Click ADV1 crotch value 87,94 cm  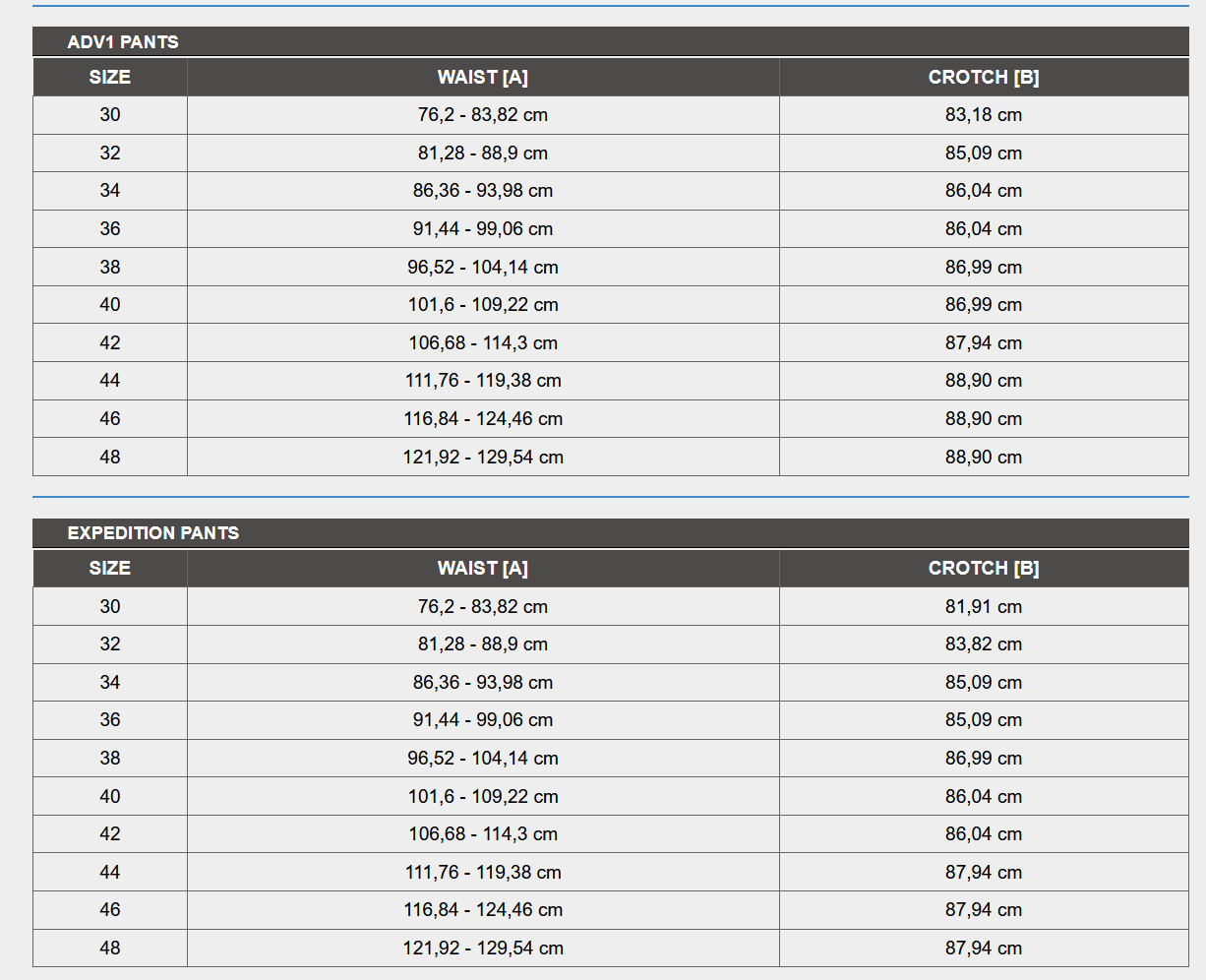(x=984, y=342)
